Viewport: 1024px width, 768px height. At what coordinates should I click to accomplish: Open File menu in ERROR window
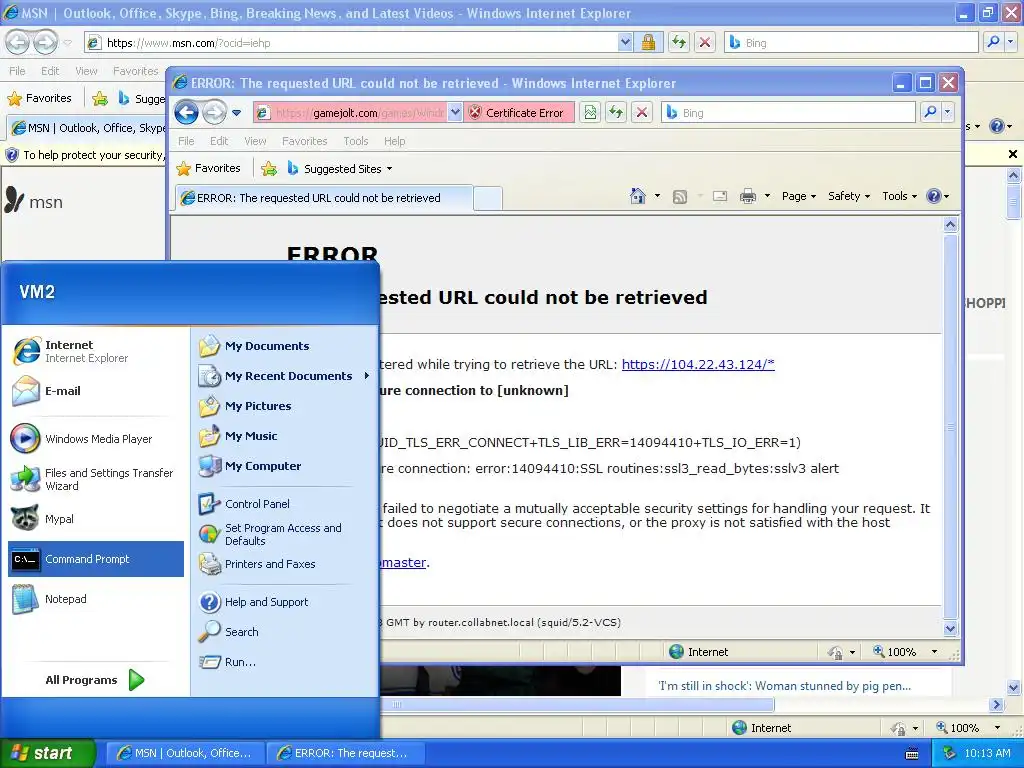(186, 141)
